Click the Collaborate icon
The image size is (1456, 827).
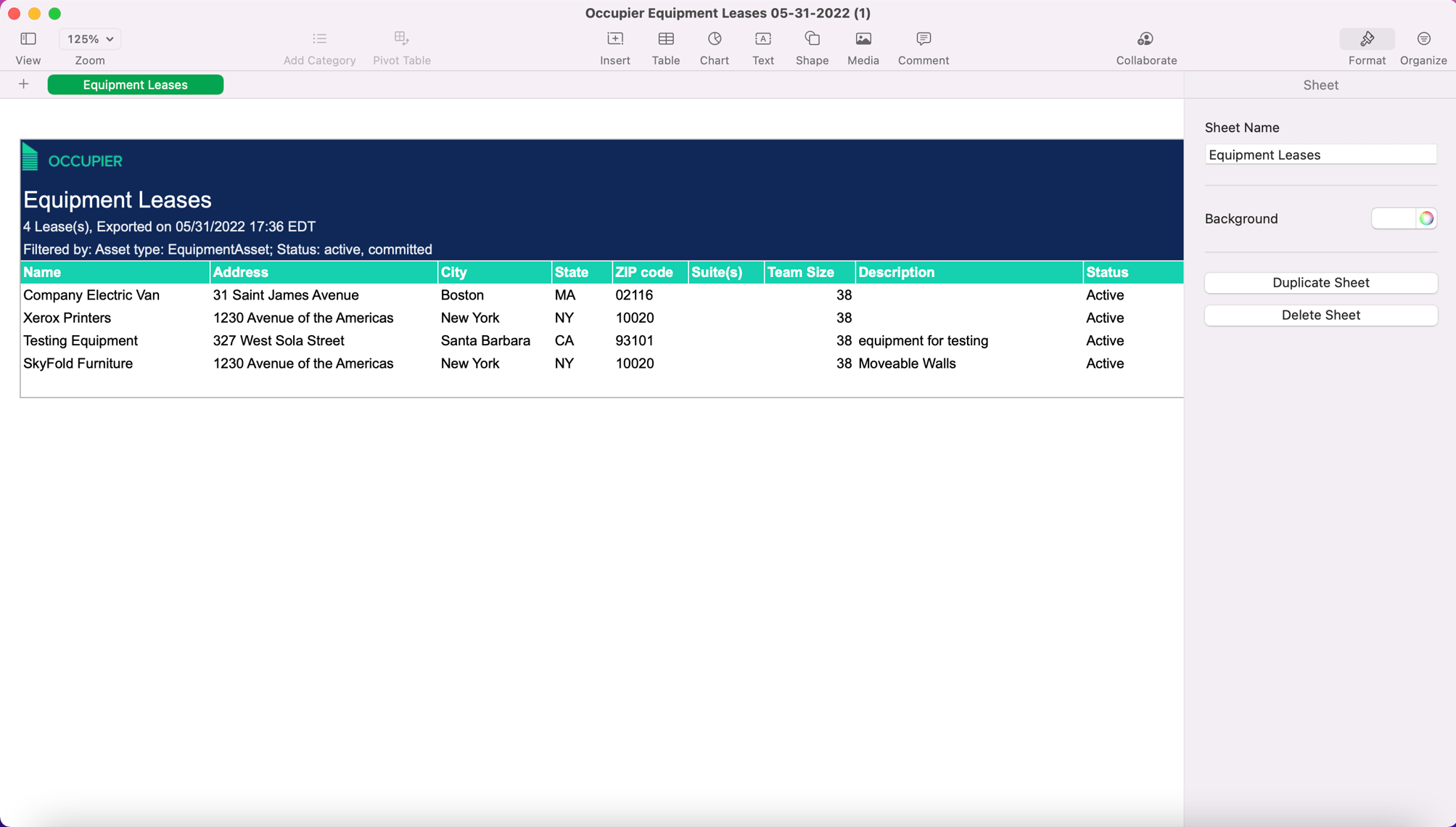coord(1146,38)
